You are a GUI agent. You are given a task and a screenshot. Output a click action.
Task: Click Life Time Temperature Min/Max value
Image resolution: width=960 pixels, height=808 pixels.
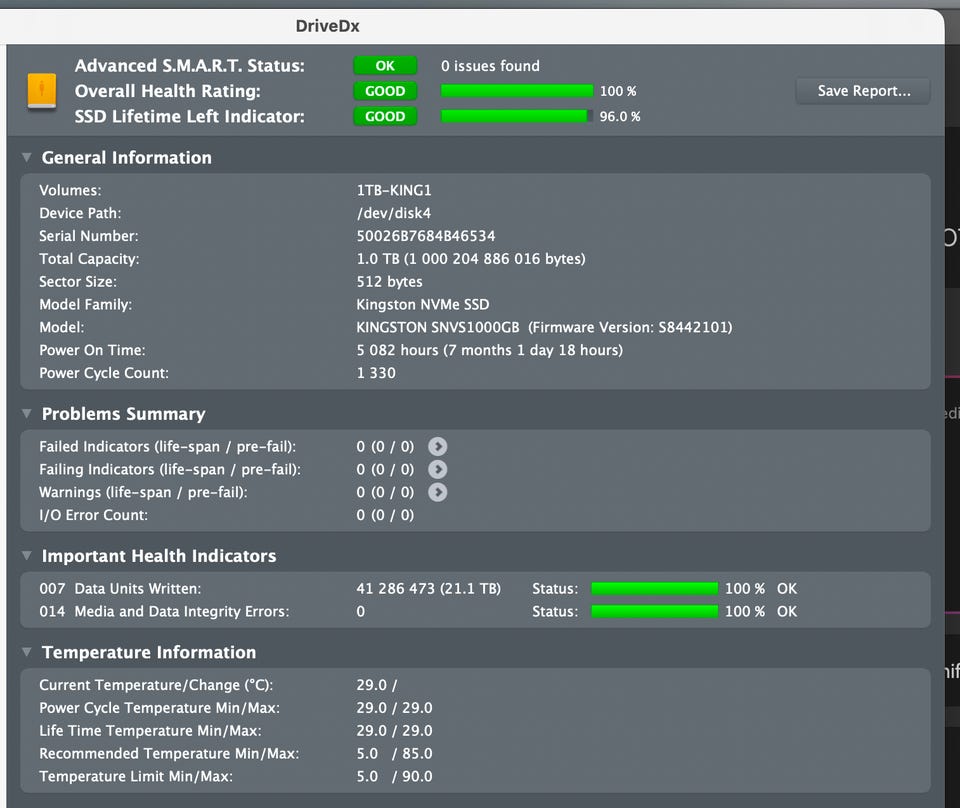point(394,731)
